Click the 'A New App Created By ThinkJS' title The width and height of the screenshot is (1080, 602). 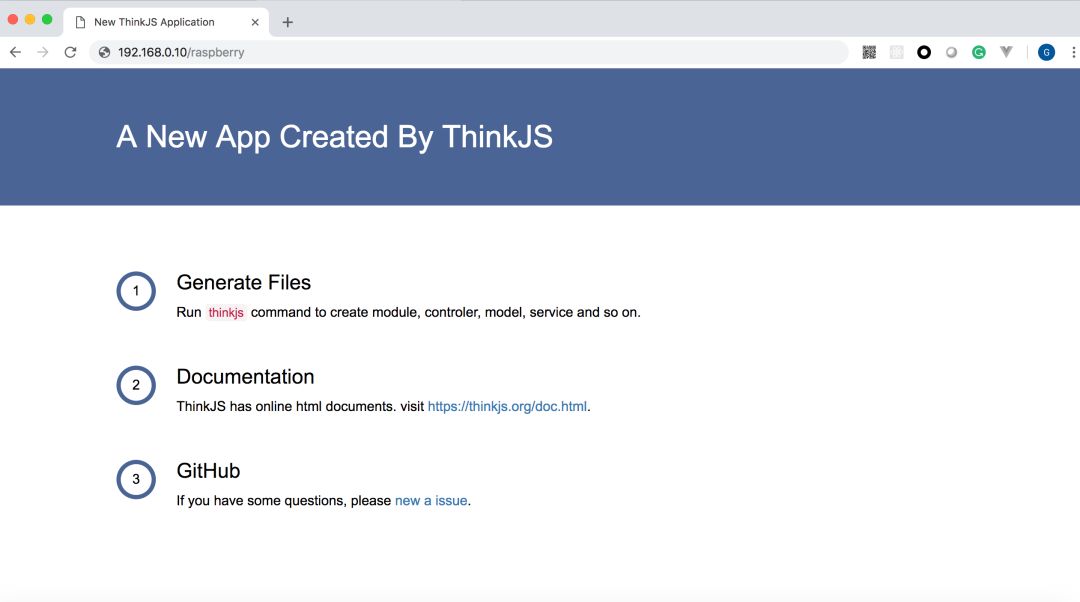334,136
